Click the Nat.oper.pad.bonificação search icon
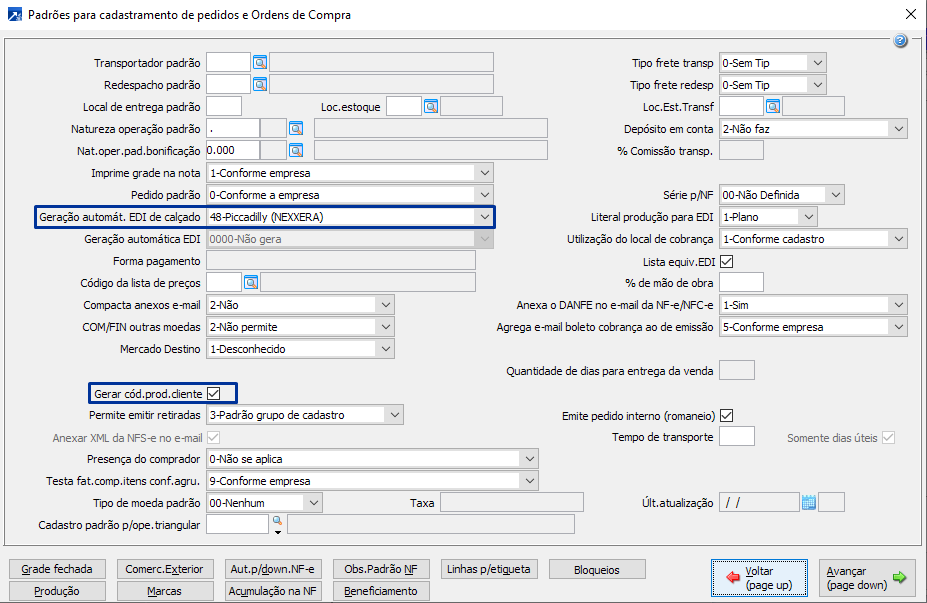Screen dimensions: 927x603 [x=296, y=150]
